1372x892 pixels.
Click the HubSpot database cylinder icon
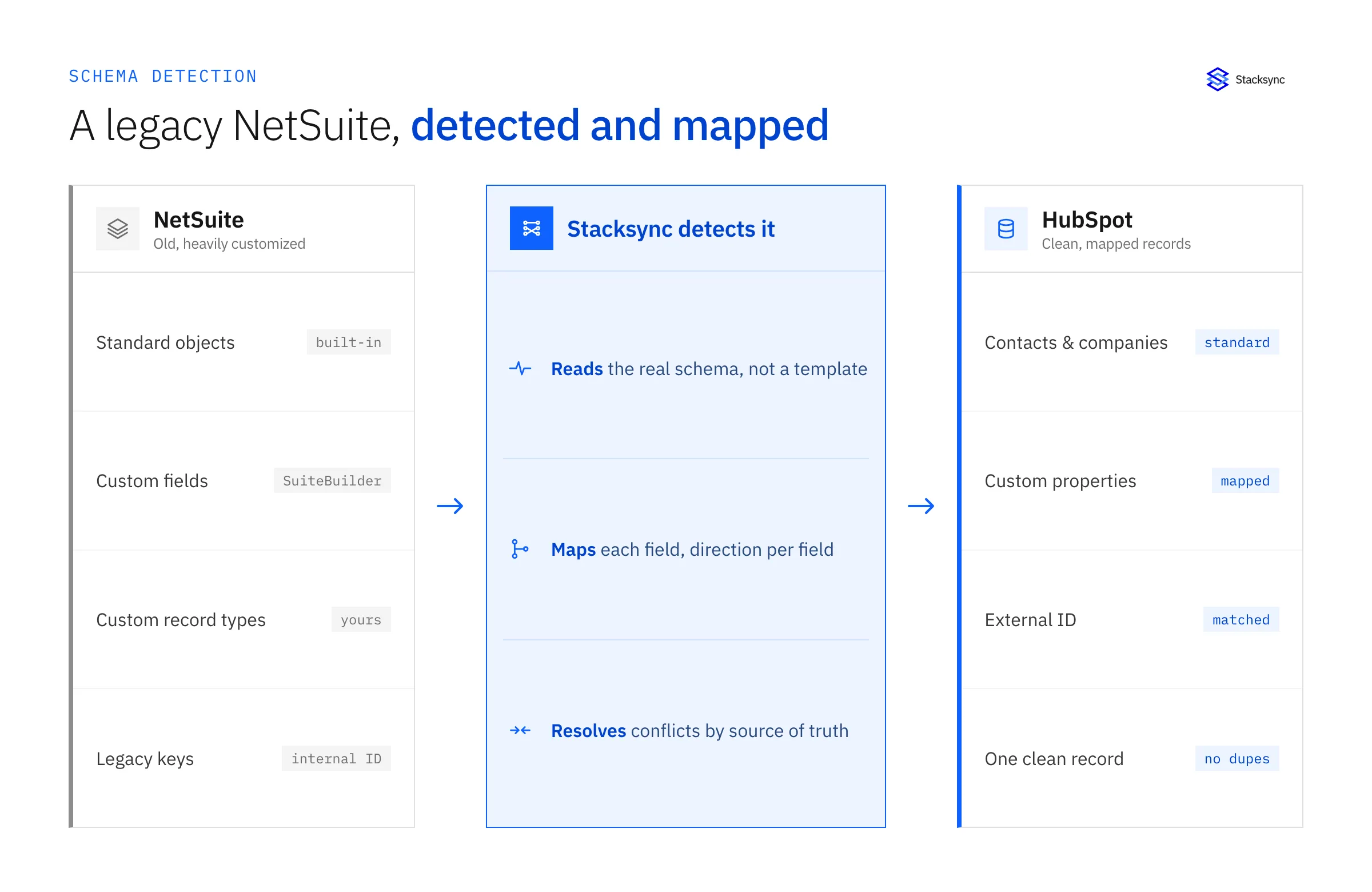coord(1006,228)
